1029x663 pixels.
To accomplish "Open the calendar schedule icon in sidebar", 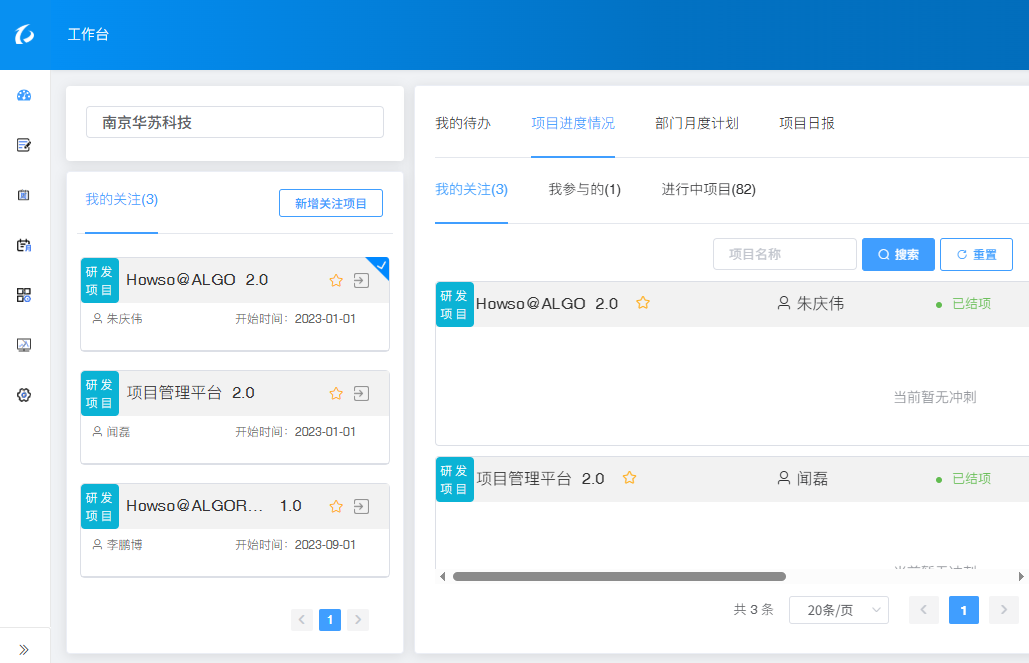I will (x=24, y=245).
